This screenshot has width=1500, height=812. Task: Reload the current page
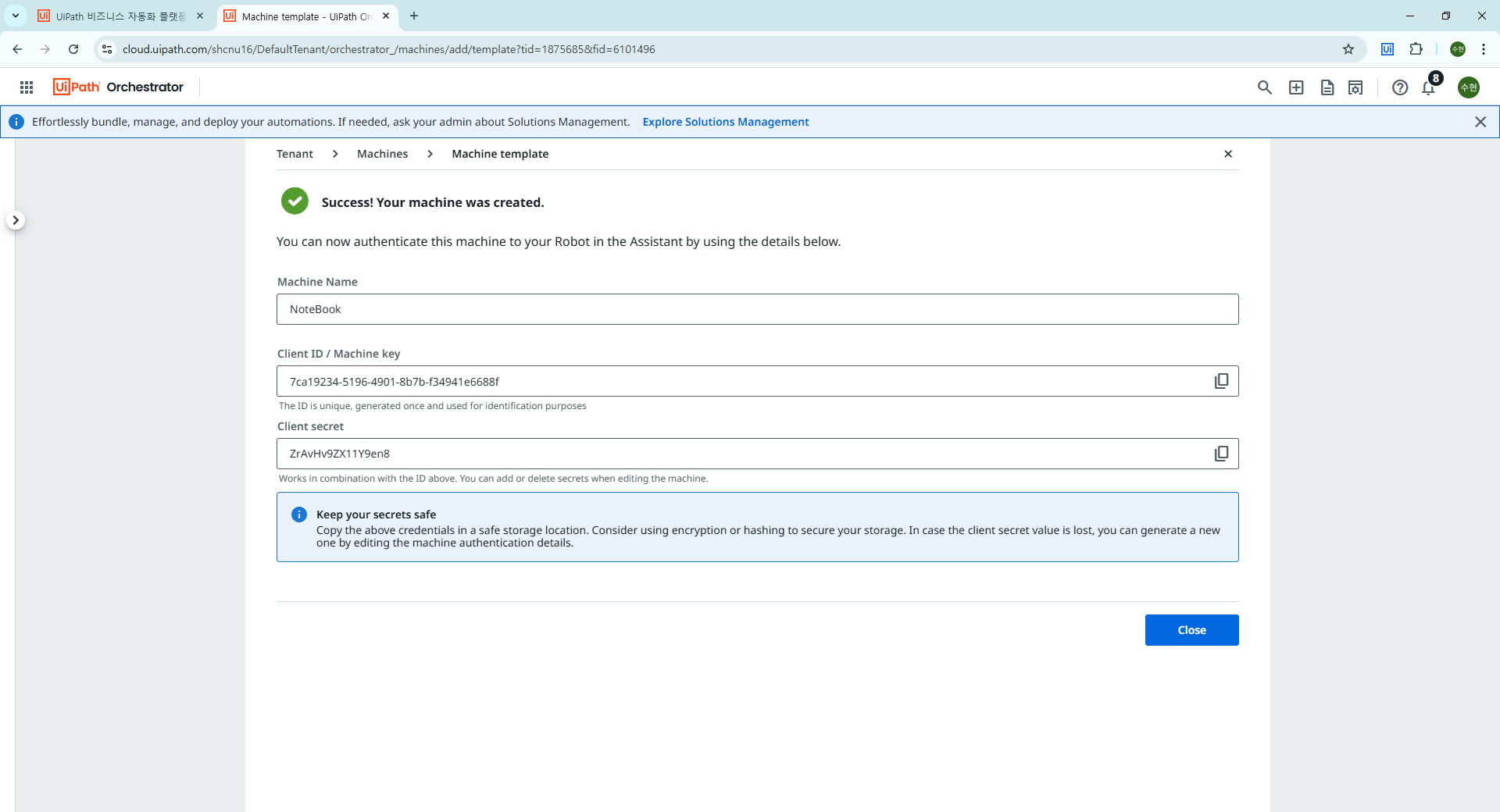click(x=73, y=49)
